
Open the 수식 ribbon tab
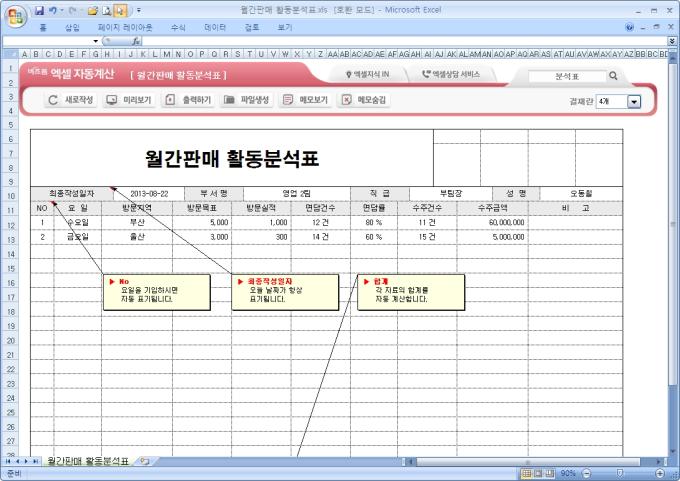[x=178, y=27]
